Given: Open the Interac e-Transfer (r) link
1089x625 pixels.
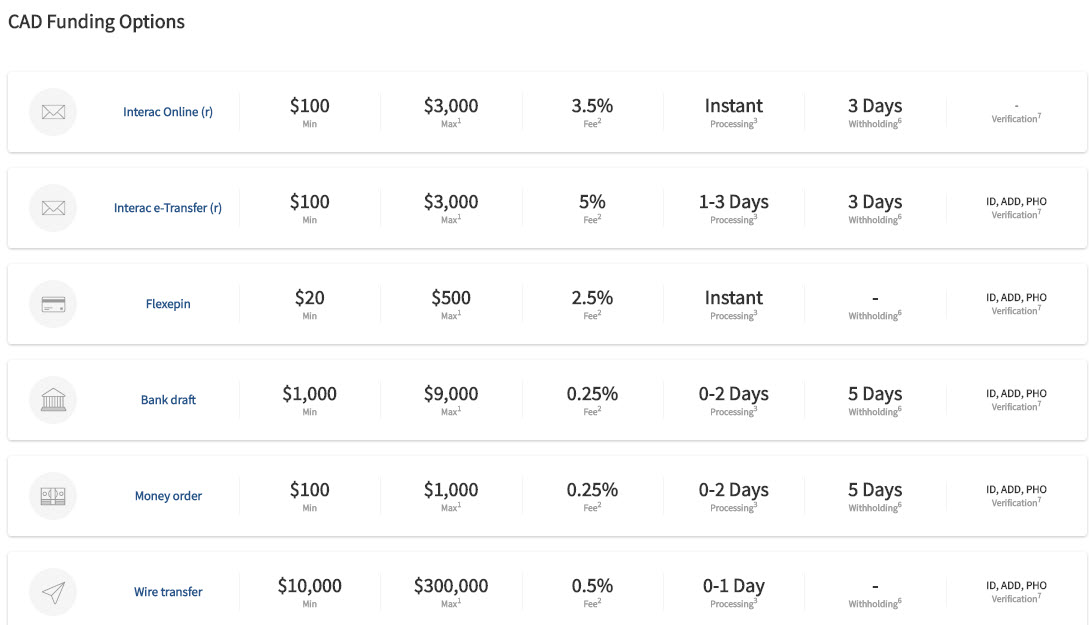Looking at the screenshot, I should [168, 208].
